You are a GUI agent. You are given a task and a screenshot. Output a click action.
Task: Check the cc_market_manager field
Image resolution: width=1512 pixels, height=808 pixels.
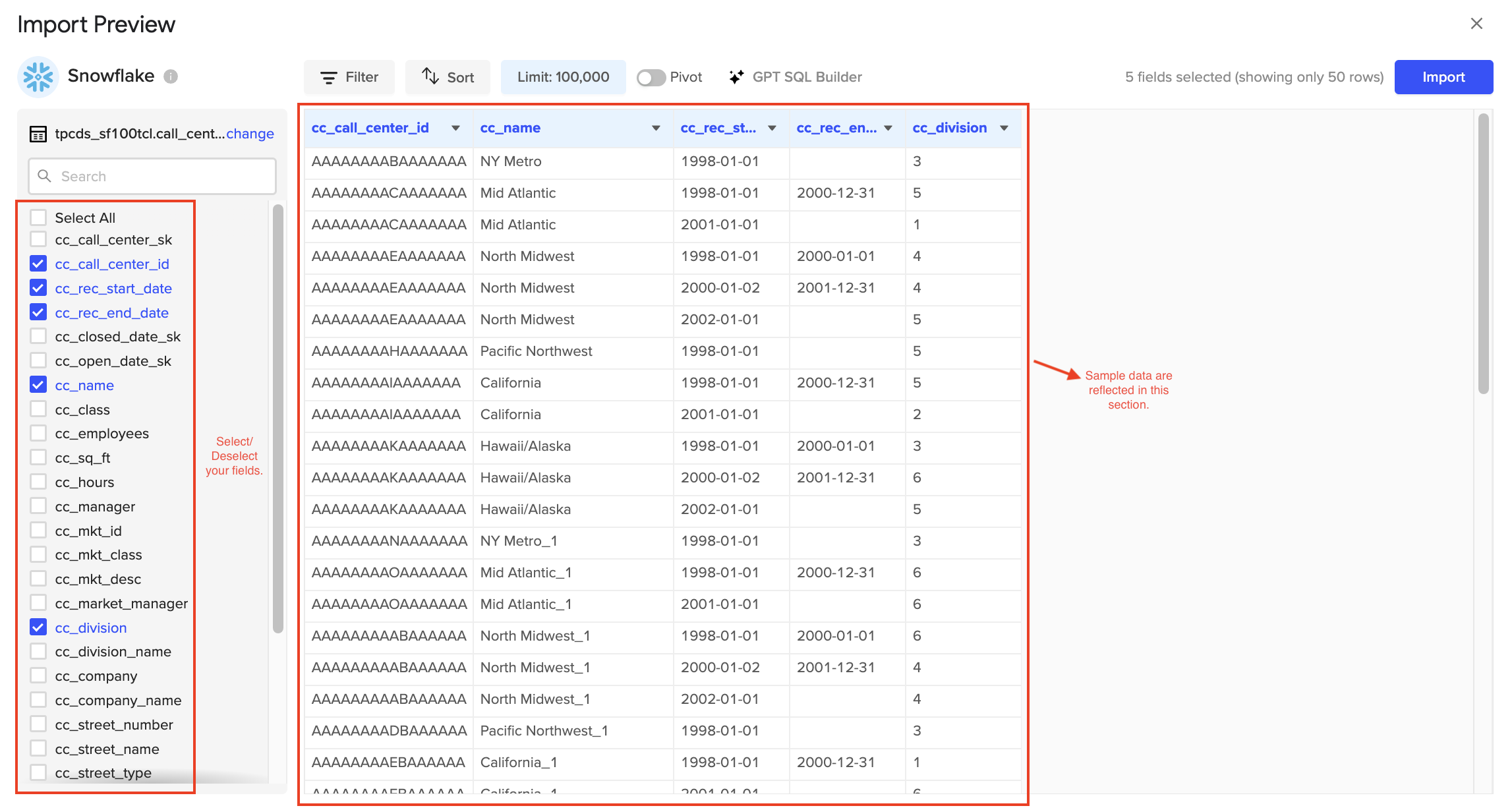[38, 603]
